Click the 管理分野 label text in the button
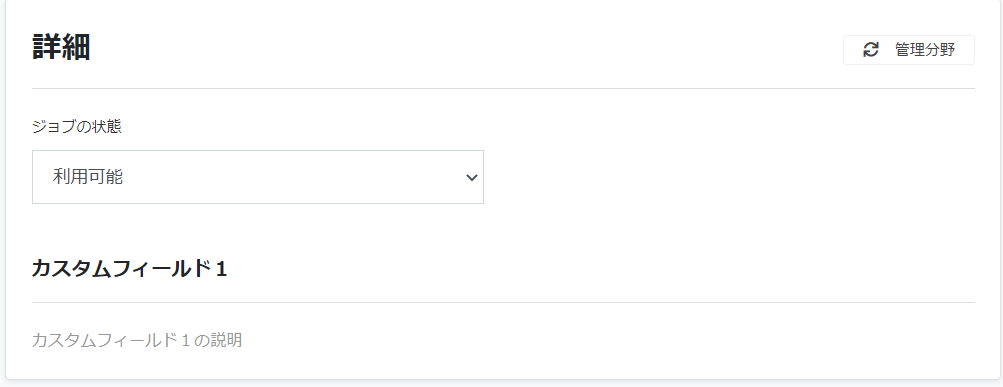The height and width of the screenshot is (387, 1003). [x=925, y=50]
